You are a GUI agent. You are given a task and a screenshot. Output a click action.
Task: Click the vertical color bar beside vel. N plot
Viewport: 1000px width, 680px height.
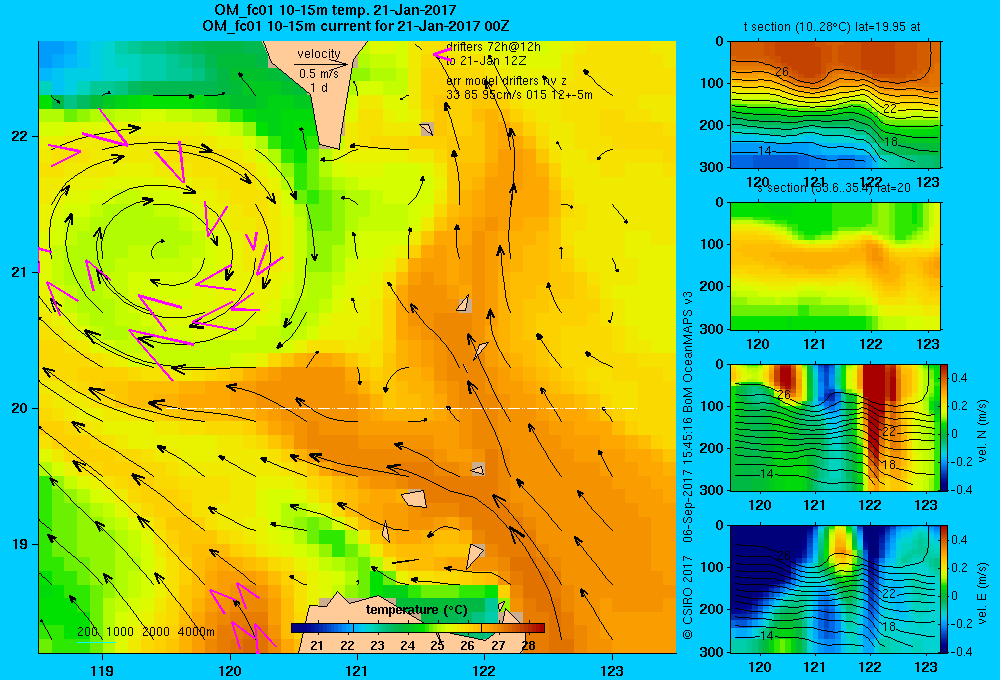tap(945, 427)
